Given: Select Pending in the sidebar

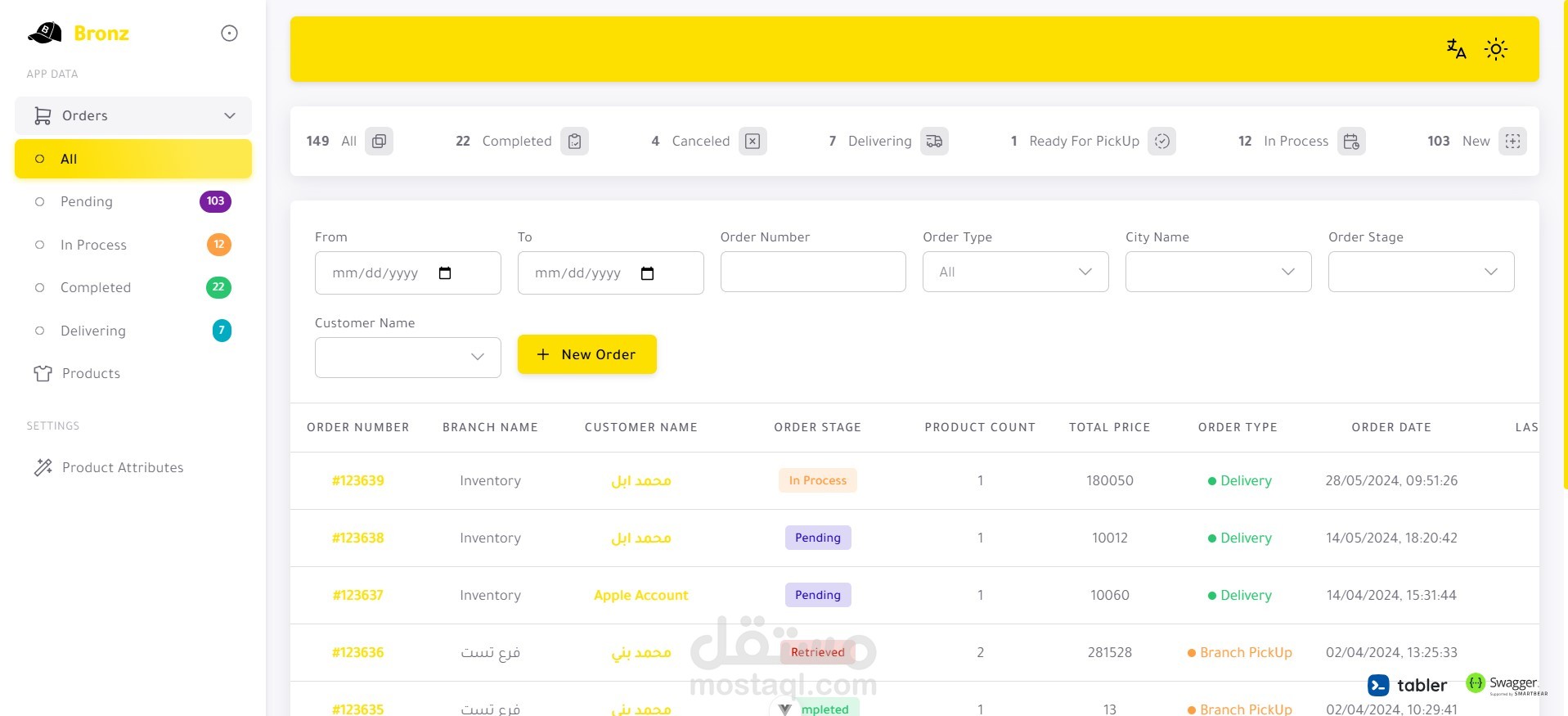Looking at the screenshot, I should (133, 201).
